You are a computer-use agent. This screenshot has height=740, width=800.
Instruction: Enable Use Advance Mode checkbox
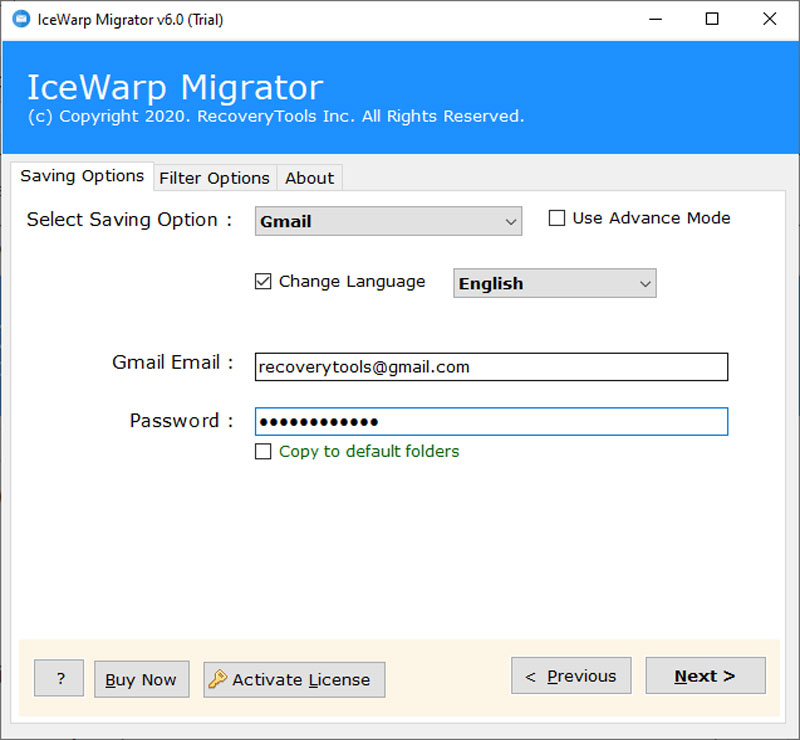pos(557,218)
